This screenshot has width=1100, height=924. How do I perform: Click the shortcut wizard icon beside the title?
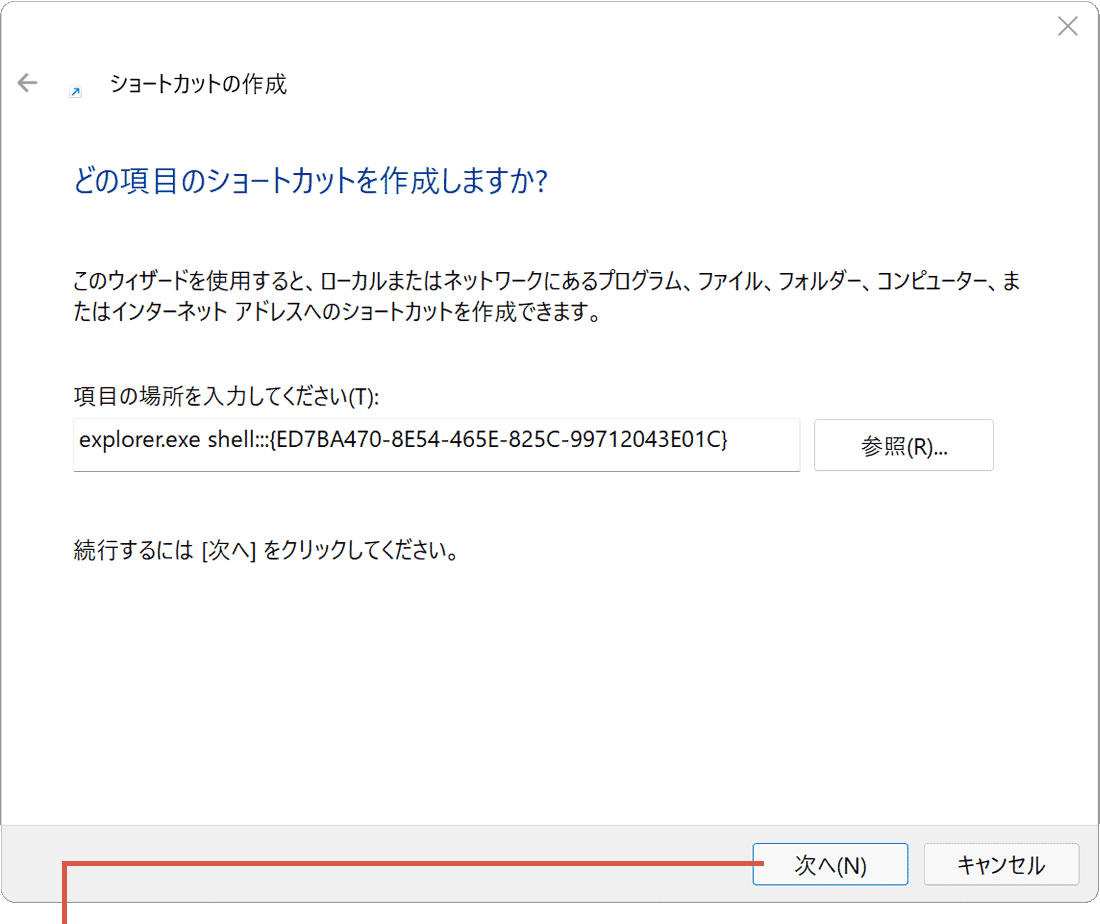click(x=74, y=89)
